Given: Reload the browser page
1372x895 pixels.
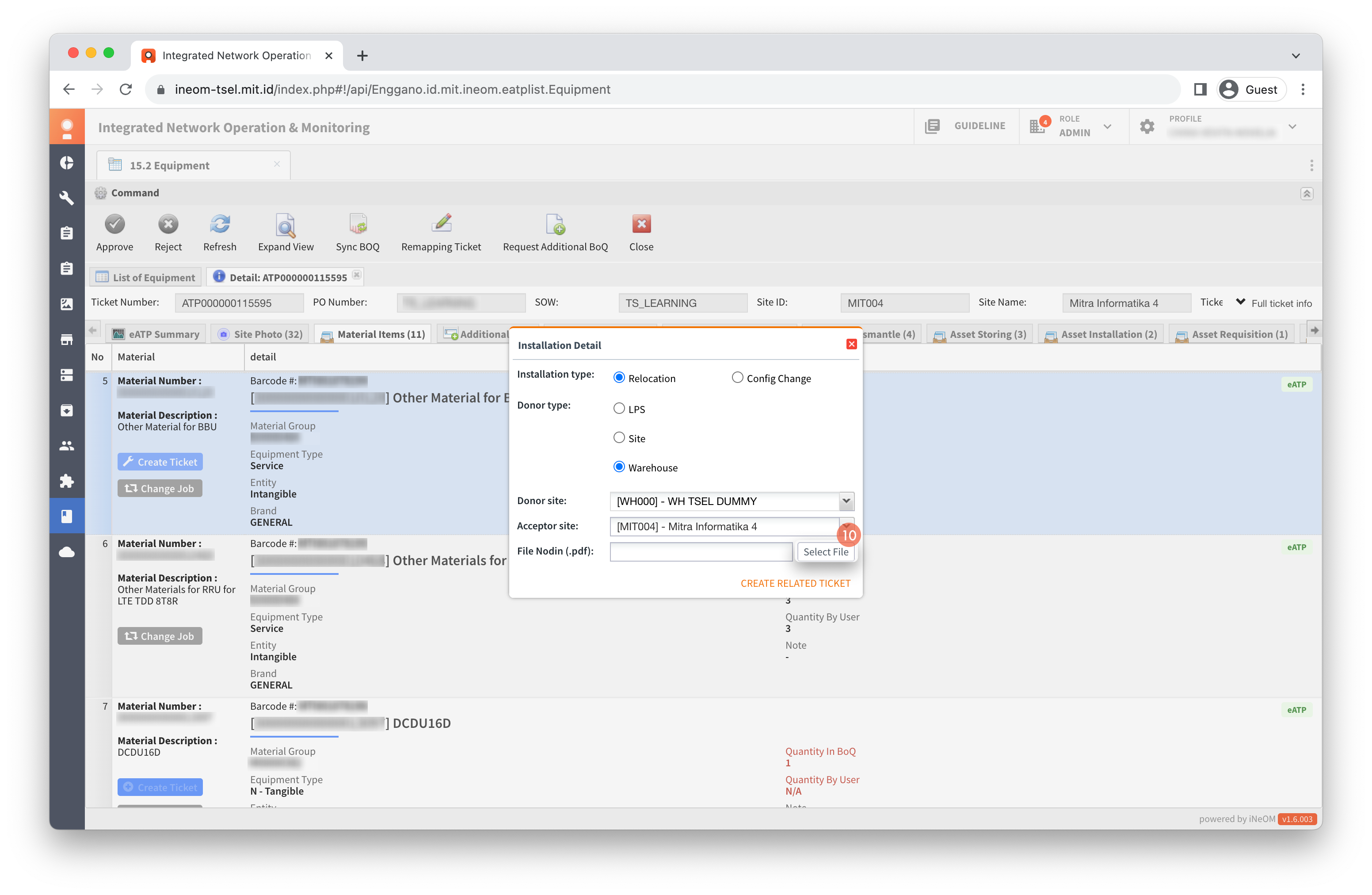Looking at the screenshot, I should 126,89.
